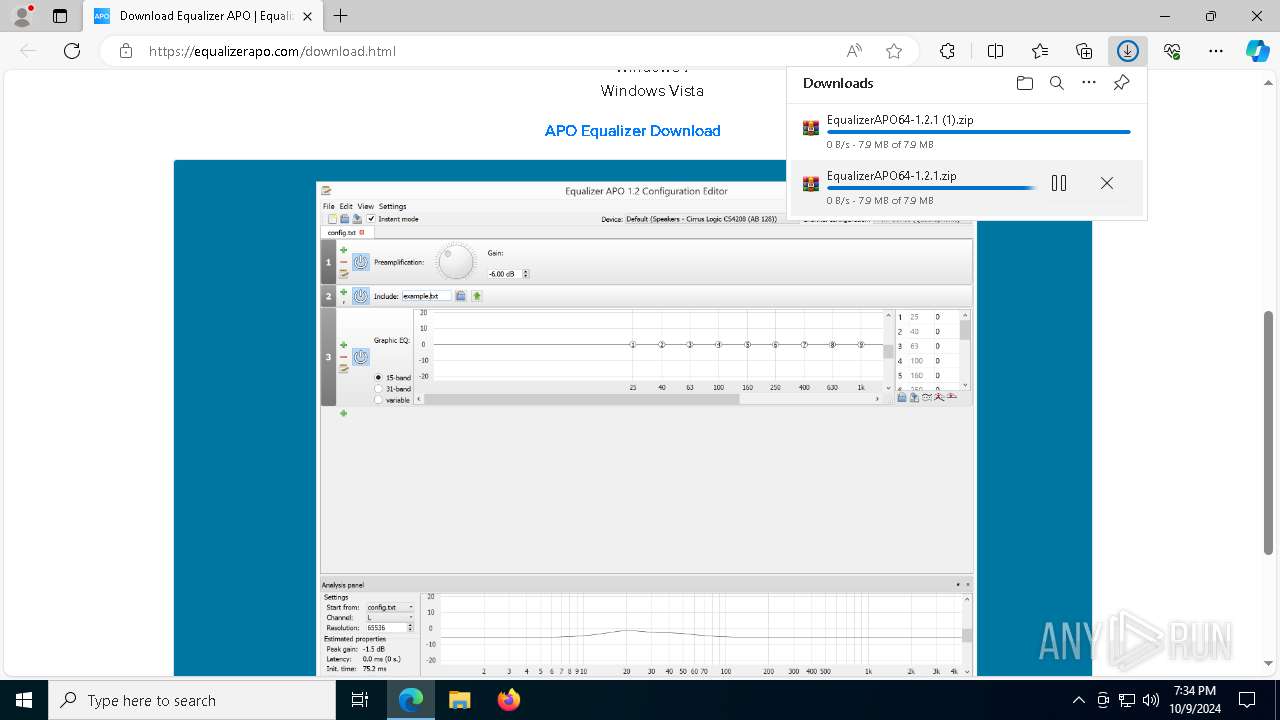The image size is (1280, 720).
Task: Show hidden system tray icons
Action: [1078, 700]
